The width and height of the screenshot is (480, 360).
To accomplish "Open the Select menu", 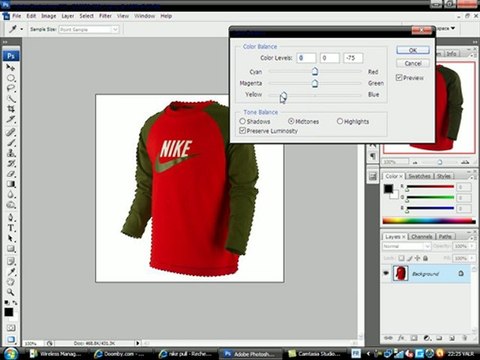I will coord(86,16).
